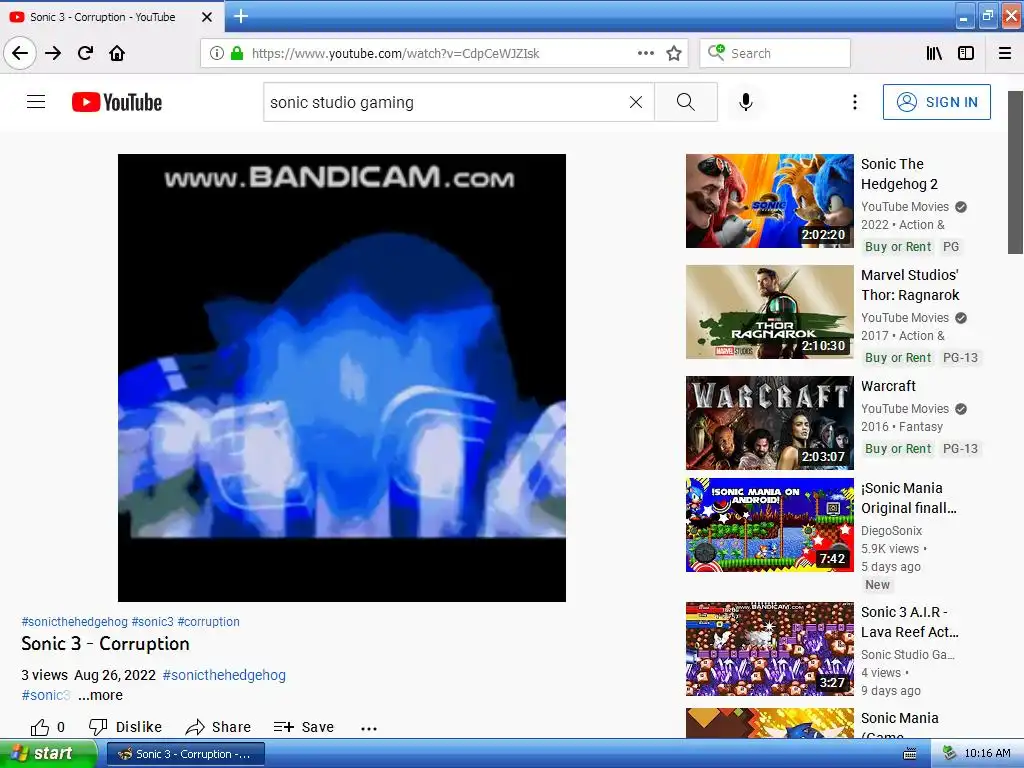Viewport: 1024px width, 768px height.
Task: Visit the DiegoSonix channel
Action: (x=891, y=531)
